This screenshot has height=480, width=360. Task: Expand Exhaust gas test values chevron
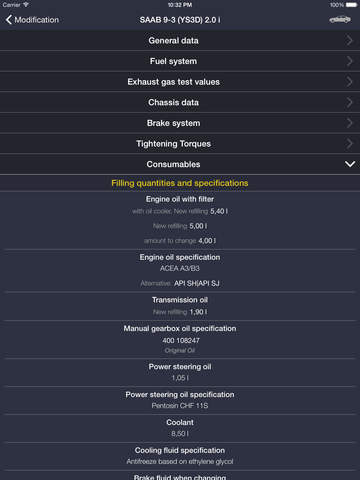349,82
